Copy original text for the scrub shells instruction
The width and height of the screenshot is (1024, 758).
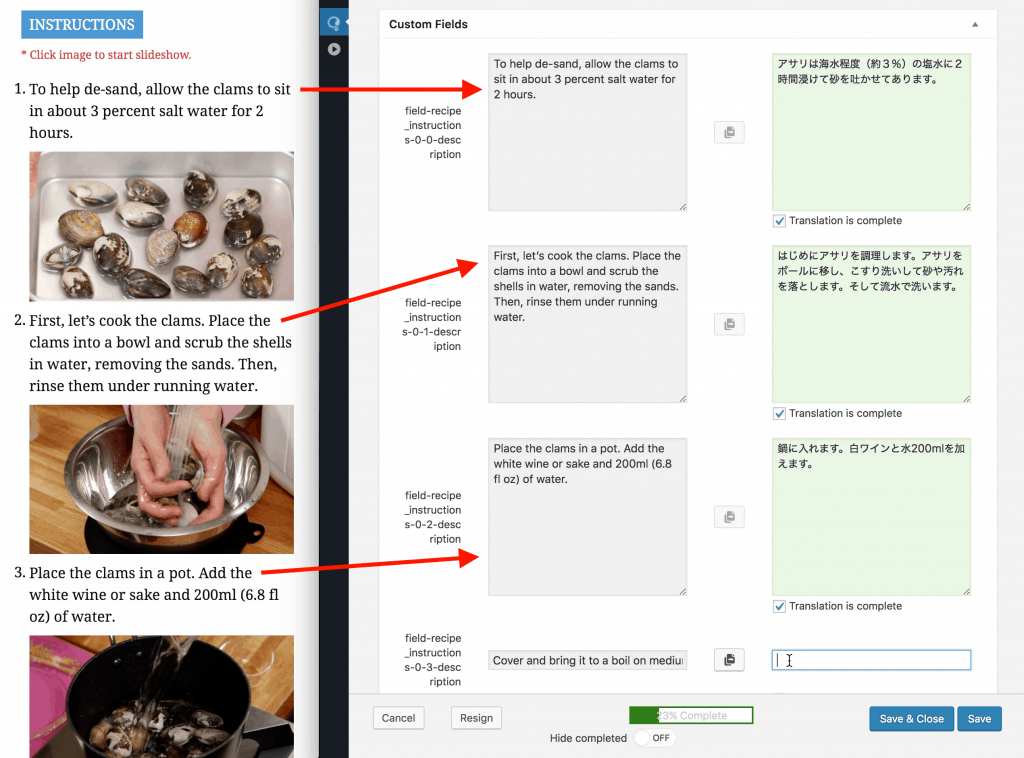pyautogui.click(x=729, y=324)
